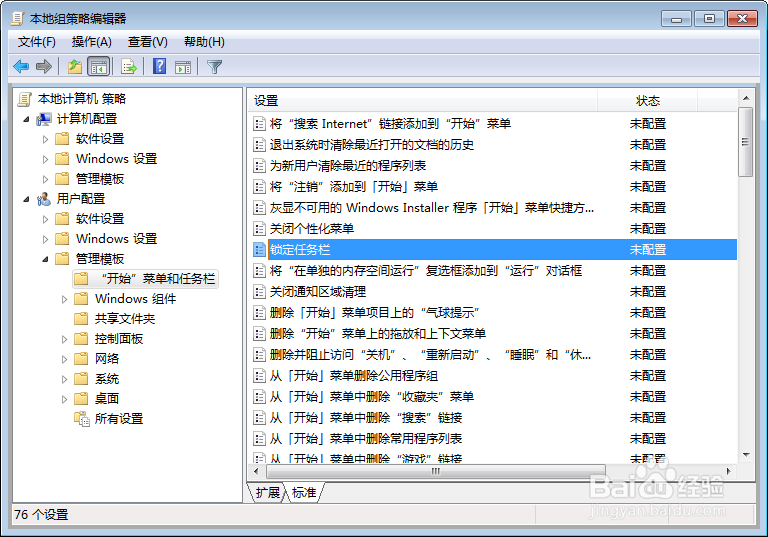Click the 计算机配置 computer icon
Image resolution: width=768 pixels, height=537 pixels.
[44, 119]
